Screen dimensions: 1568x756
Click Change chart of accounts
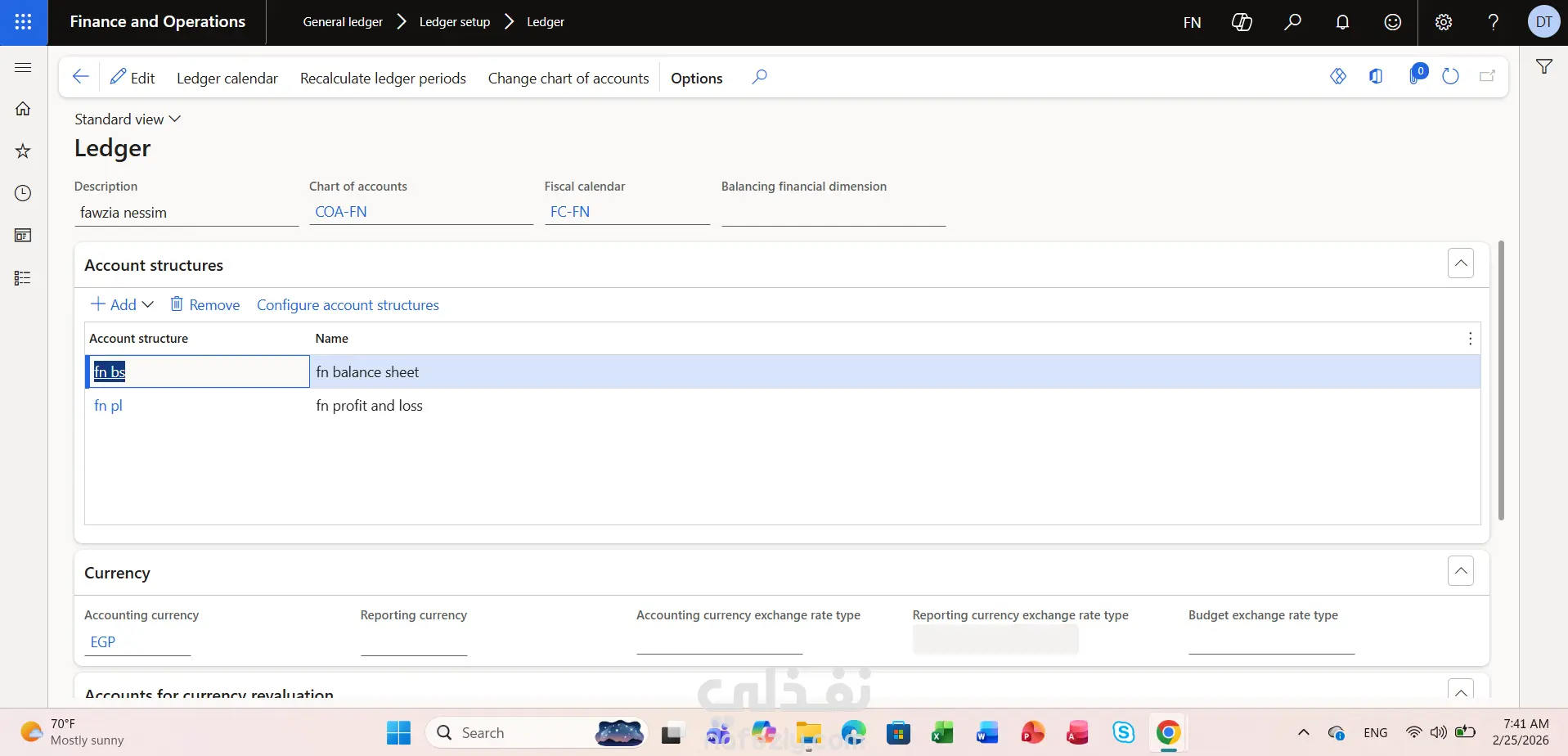pos(568,79)
